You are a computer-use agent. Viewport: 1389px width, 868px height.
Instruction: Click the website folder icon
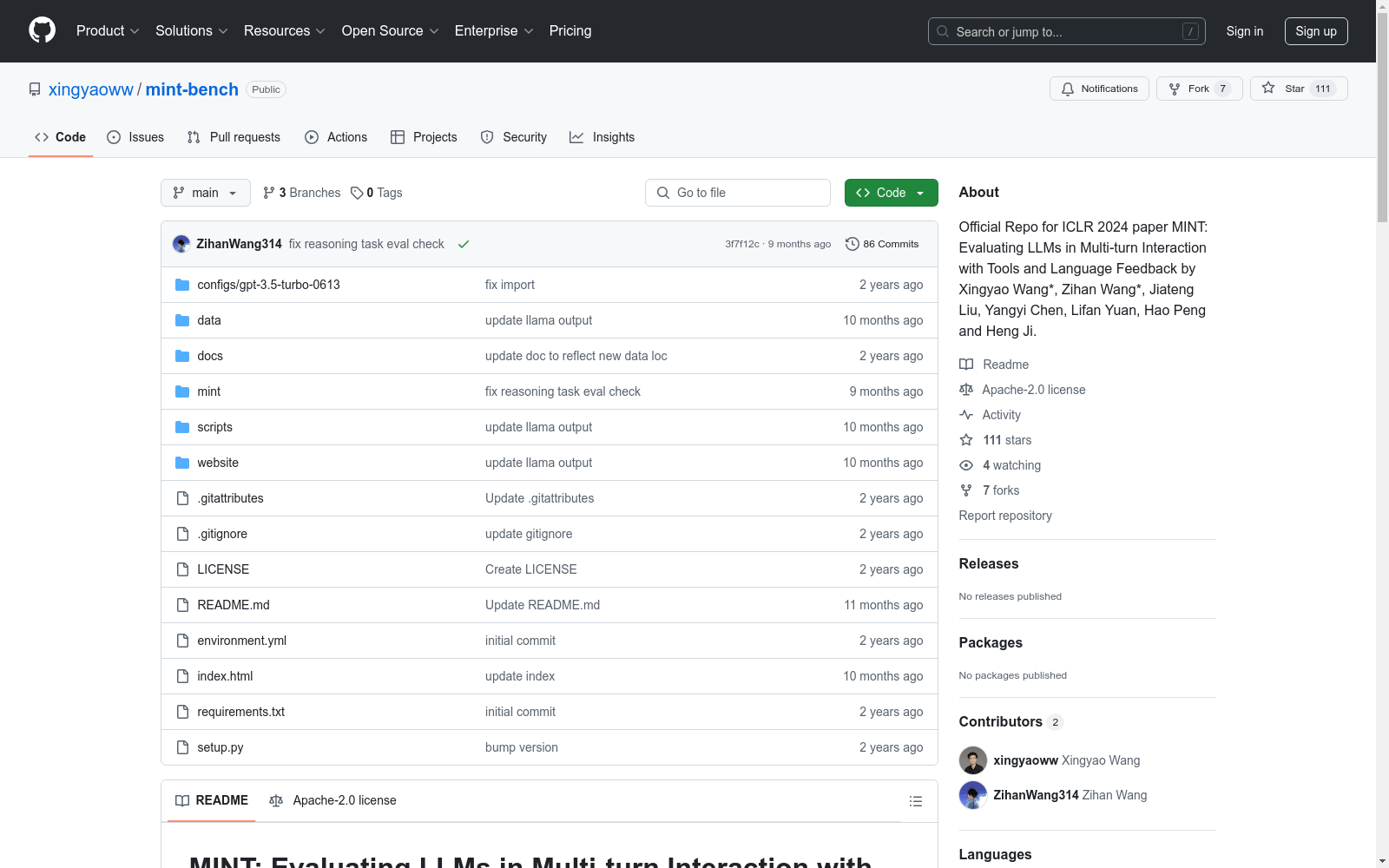(x=182, y=463)
